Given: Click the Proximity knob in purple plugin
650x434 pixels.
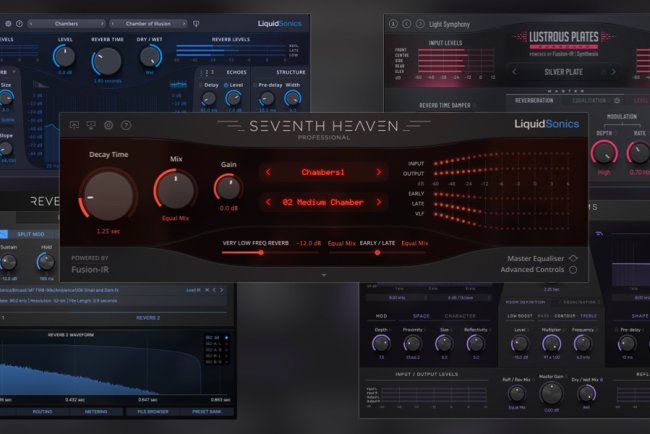Looking at the screenshot, I should click(x=412, y=344).
